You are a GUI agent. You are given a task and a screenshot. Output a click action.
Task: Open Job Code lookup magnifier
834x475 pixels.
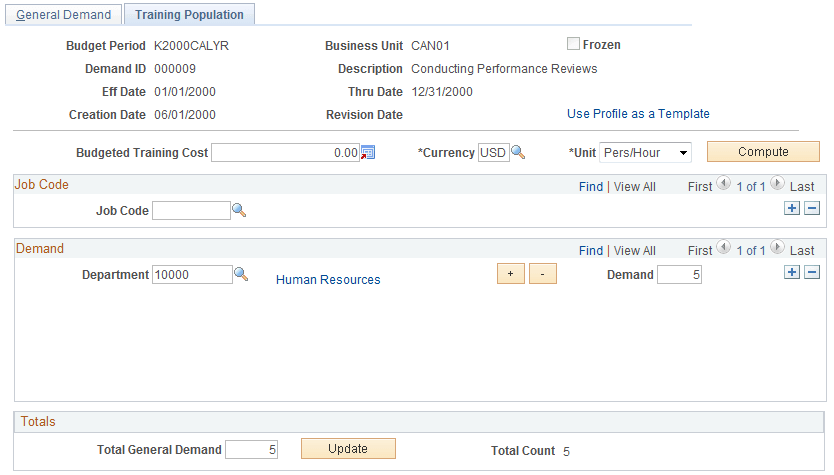(239, 211)
